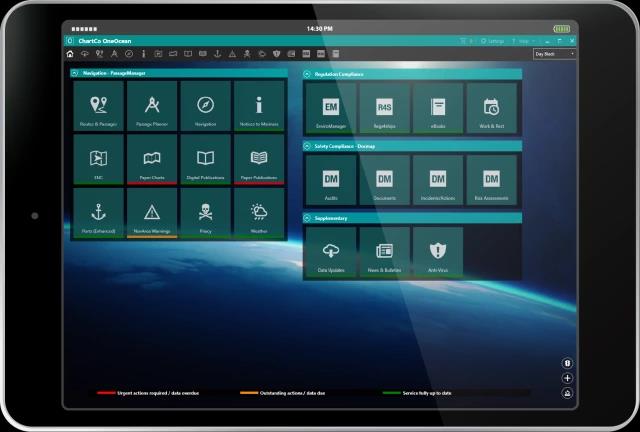Collapse the Regulation Compliance section
This screenshot has height=432, width=640.
pos(307,74)
